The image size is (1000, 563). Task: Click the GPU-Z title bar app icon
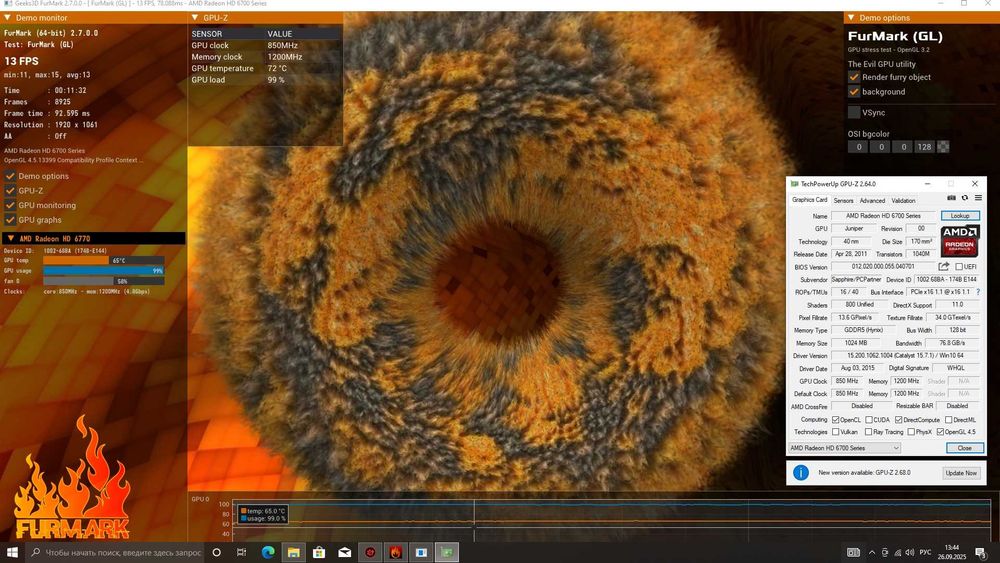(795, 184)
